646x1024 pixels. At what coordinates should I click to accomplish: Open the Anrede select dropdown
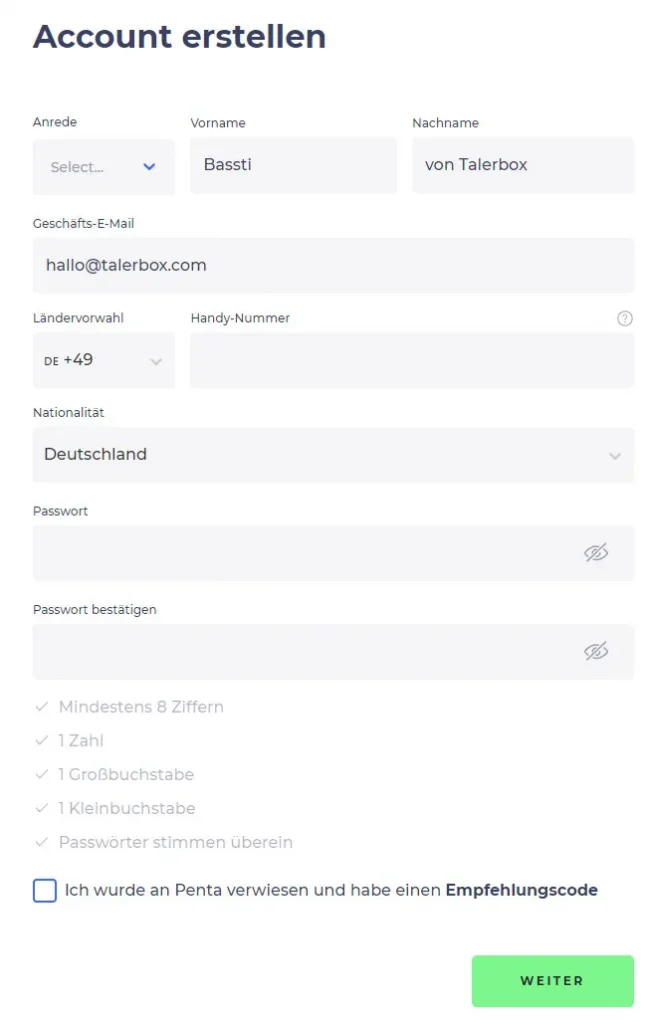[x=103, y=167]
